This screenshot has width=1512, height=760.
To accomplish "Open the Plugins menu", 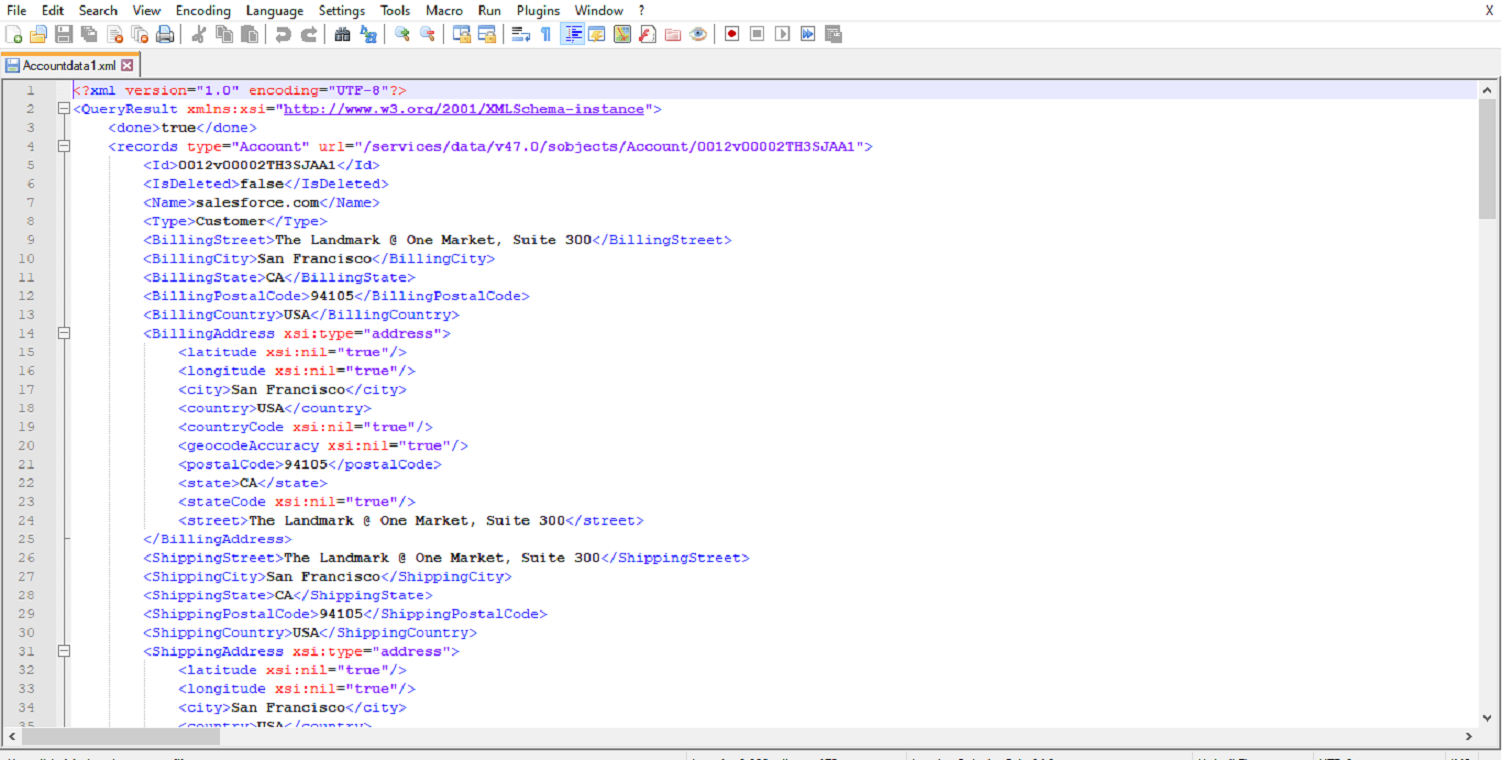I will click(x=538, y=10).
